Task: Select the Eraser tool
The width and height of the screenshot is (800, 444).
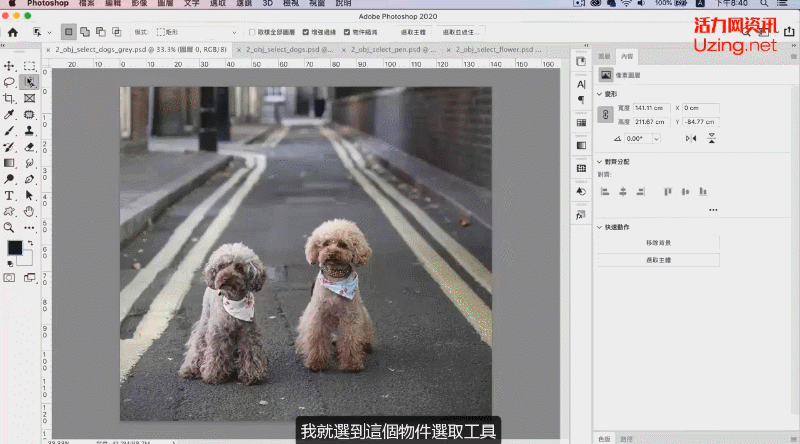Action: pos(30,147)
